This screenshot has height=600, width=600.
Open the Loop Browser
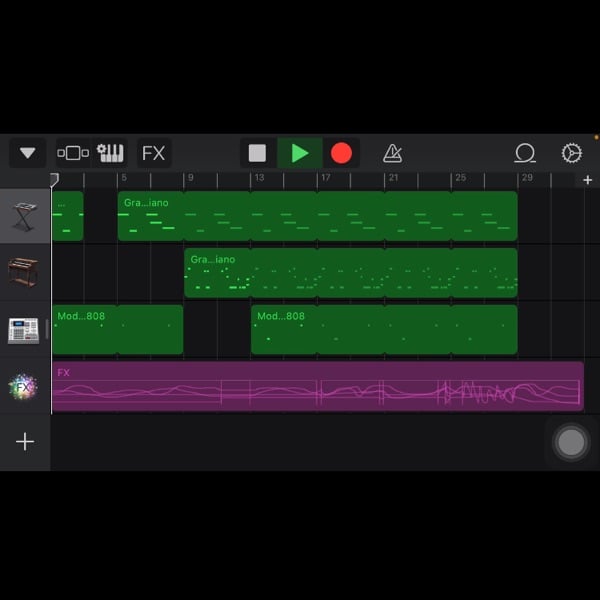(x=525, y=153)
